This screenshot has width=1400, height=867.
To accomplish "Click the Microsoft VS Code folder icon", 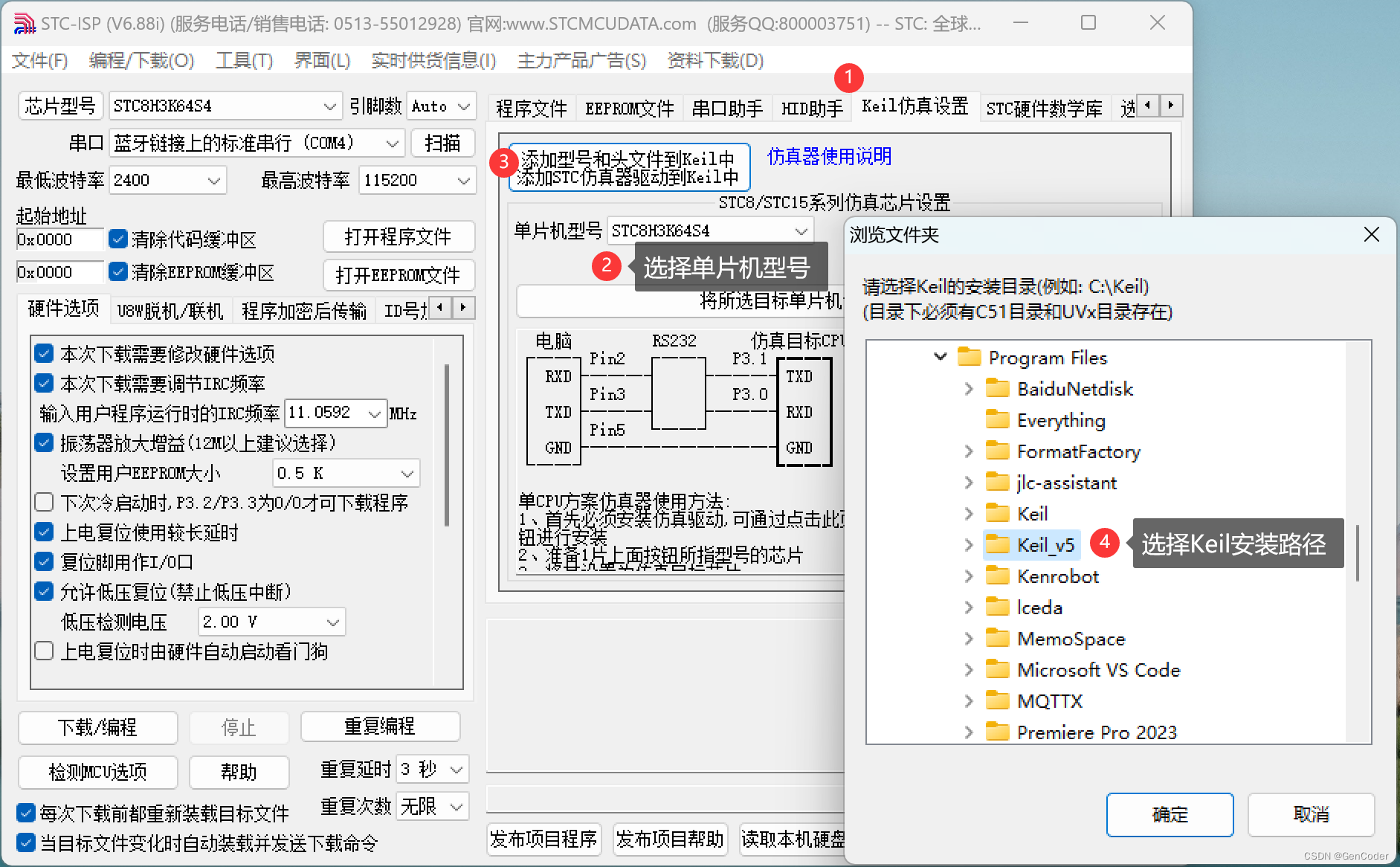I will coord(997,670).
